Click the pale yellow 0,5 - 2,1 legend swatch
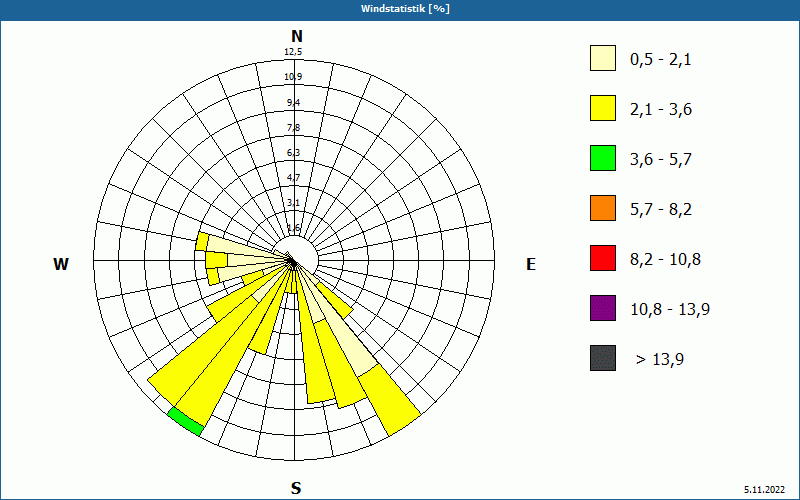 point(603,58)
